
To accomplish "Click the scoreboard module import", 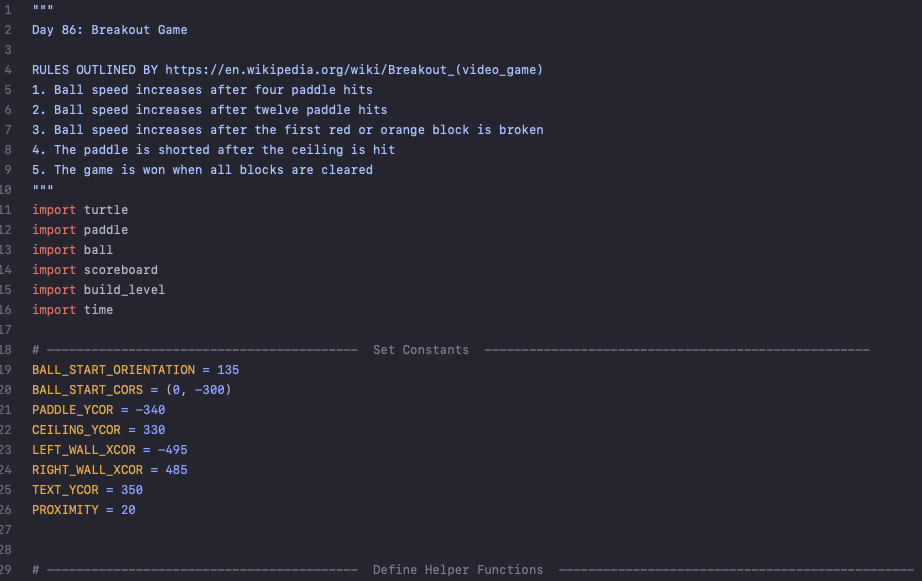I will [x=95, y=270].
